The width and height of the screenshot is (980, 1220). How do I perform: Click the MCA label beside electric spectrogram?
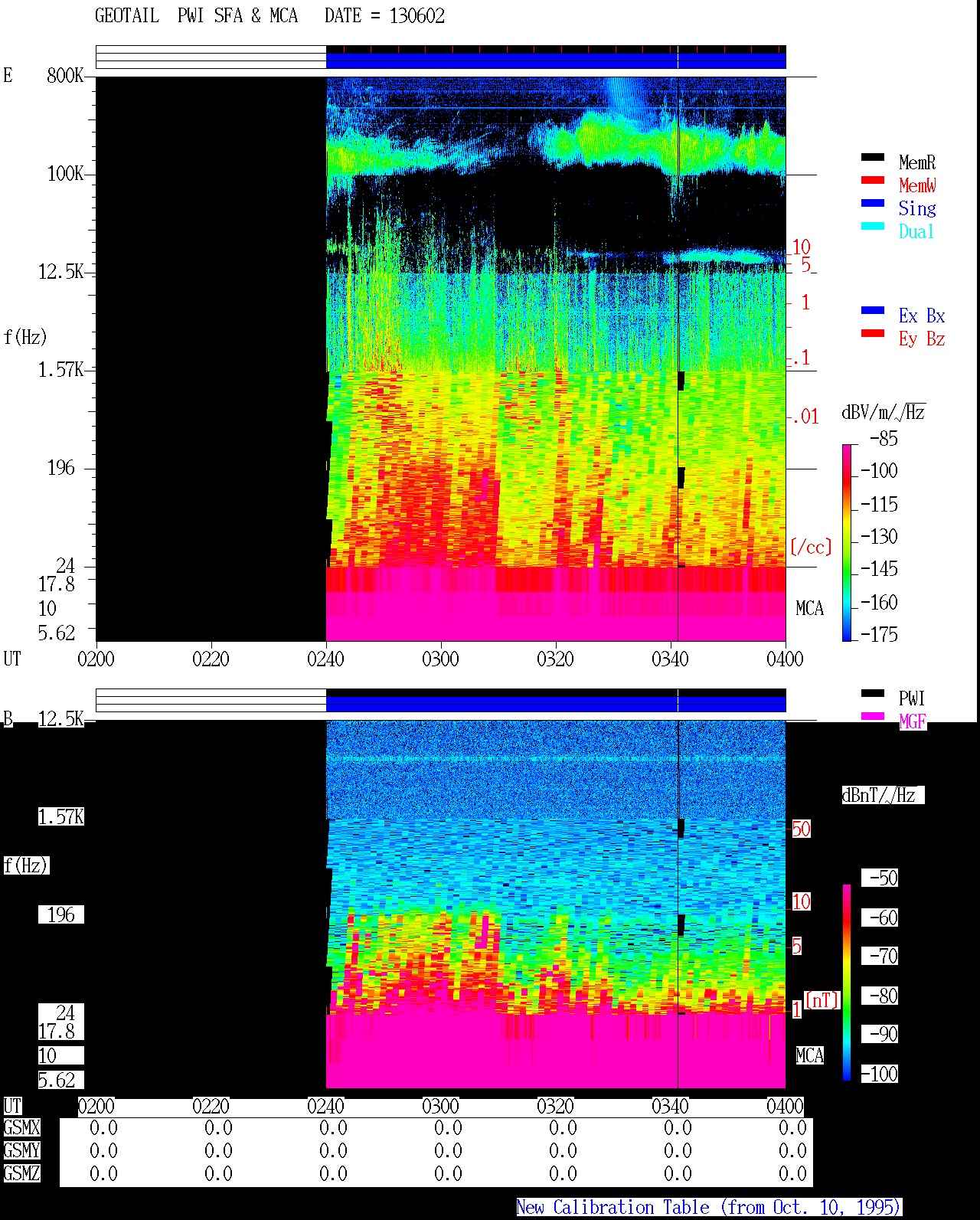[x=809, y=609]
